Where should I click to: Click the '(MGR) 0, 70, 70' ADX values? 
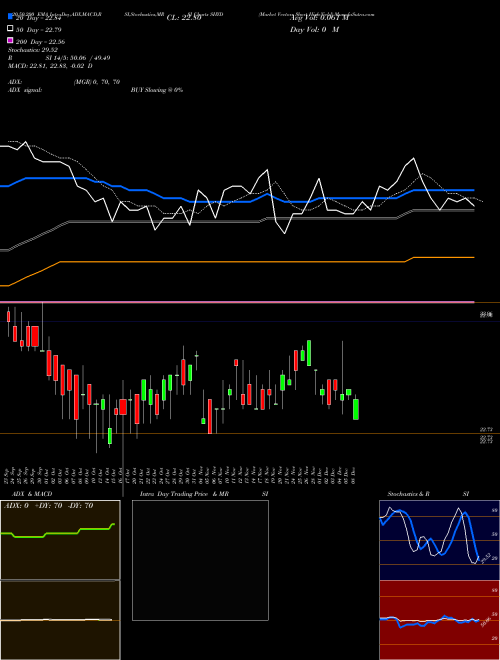97,82
